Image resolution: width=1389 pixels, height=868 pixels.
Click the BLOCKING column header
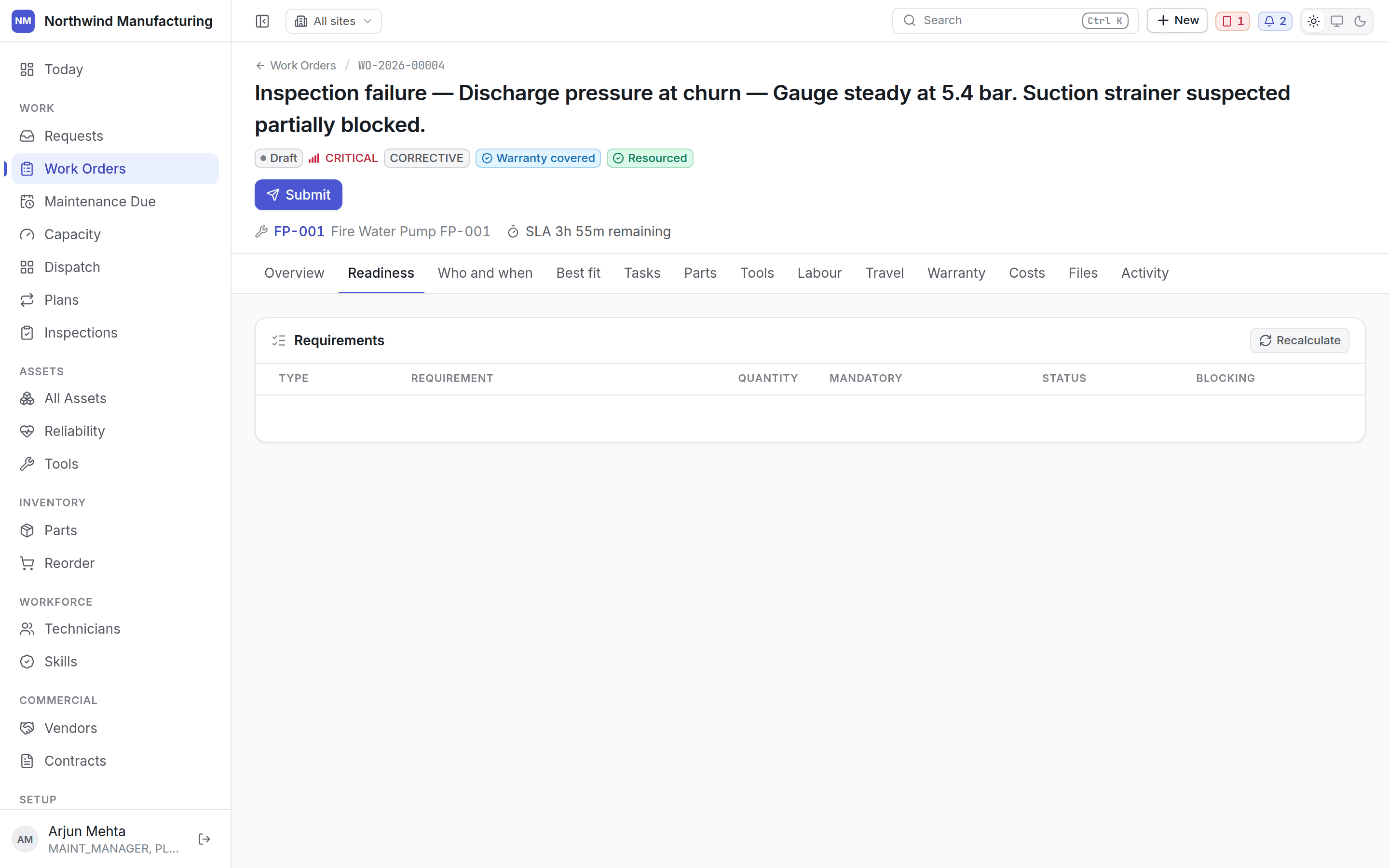(1225, 379)
